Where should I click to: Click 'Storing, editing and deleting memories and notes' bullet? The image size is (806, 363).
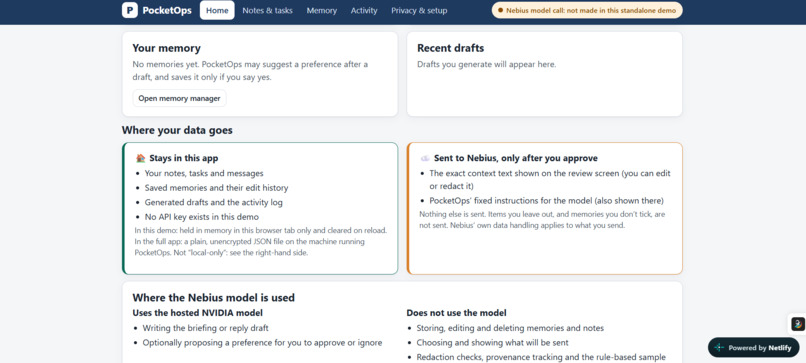point(510,328)
